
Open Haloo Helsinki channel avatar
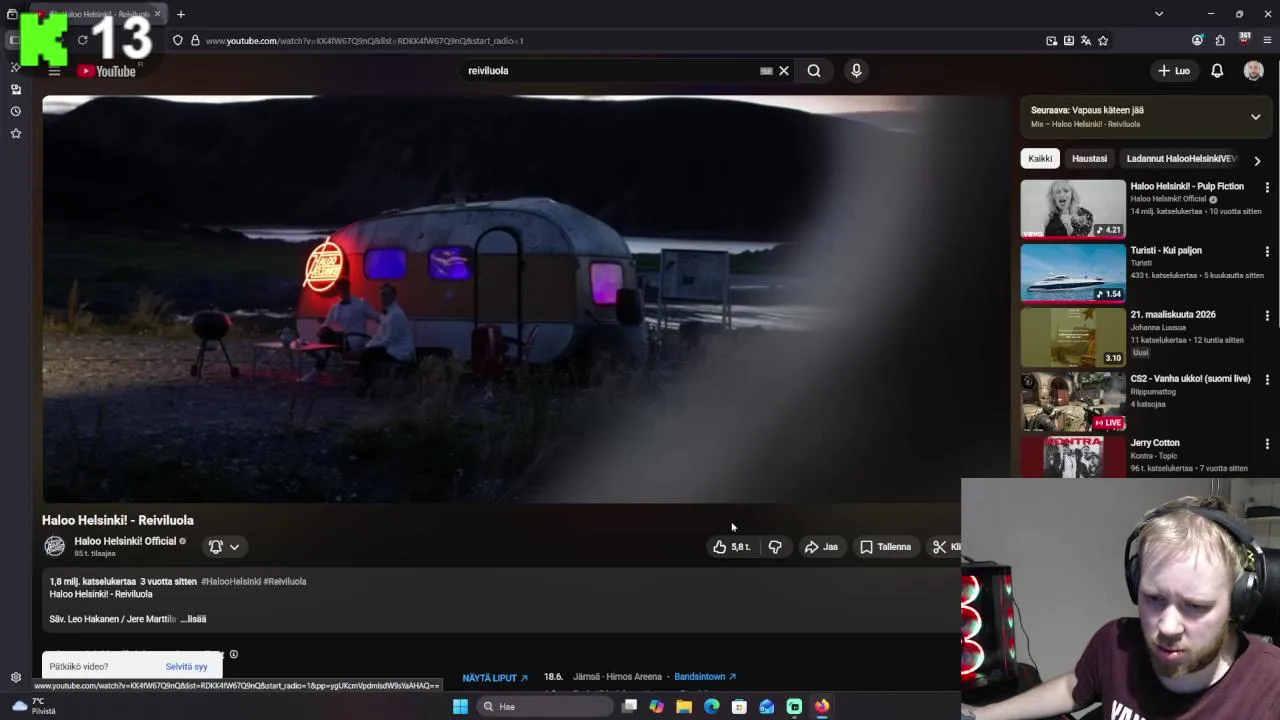54,546
